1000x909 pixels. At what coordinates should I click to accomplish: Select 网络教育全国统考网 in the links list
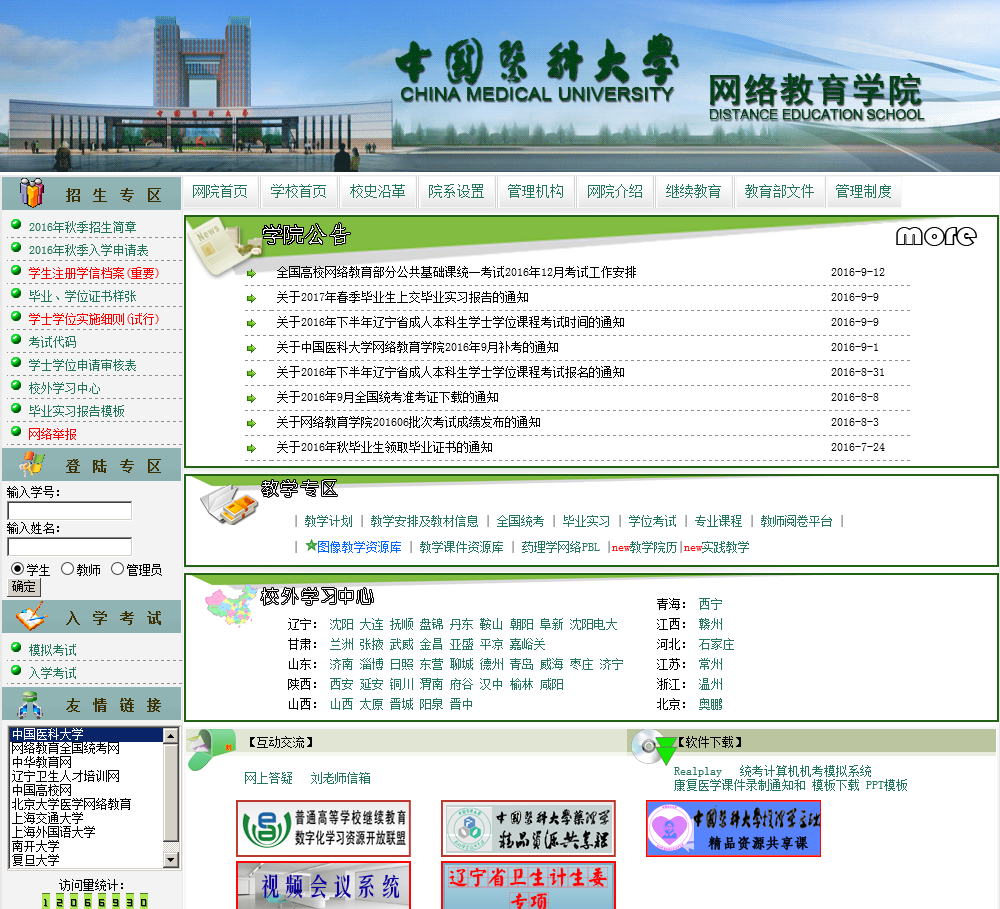click(66, 748)
